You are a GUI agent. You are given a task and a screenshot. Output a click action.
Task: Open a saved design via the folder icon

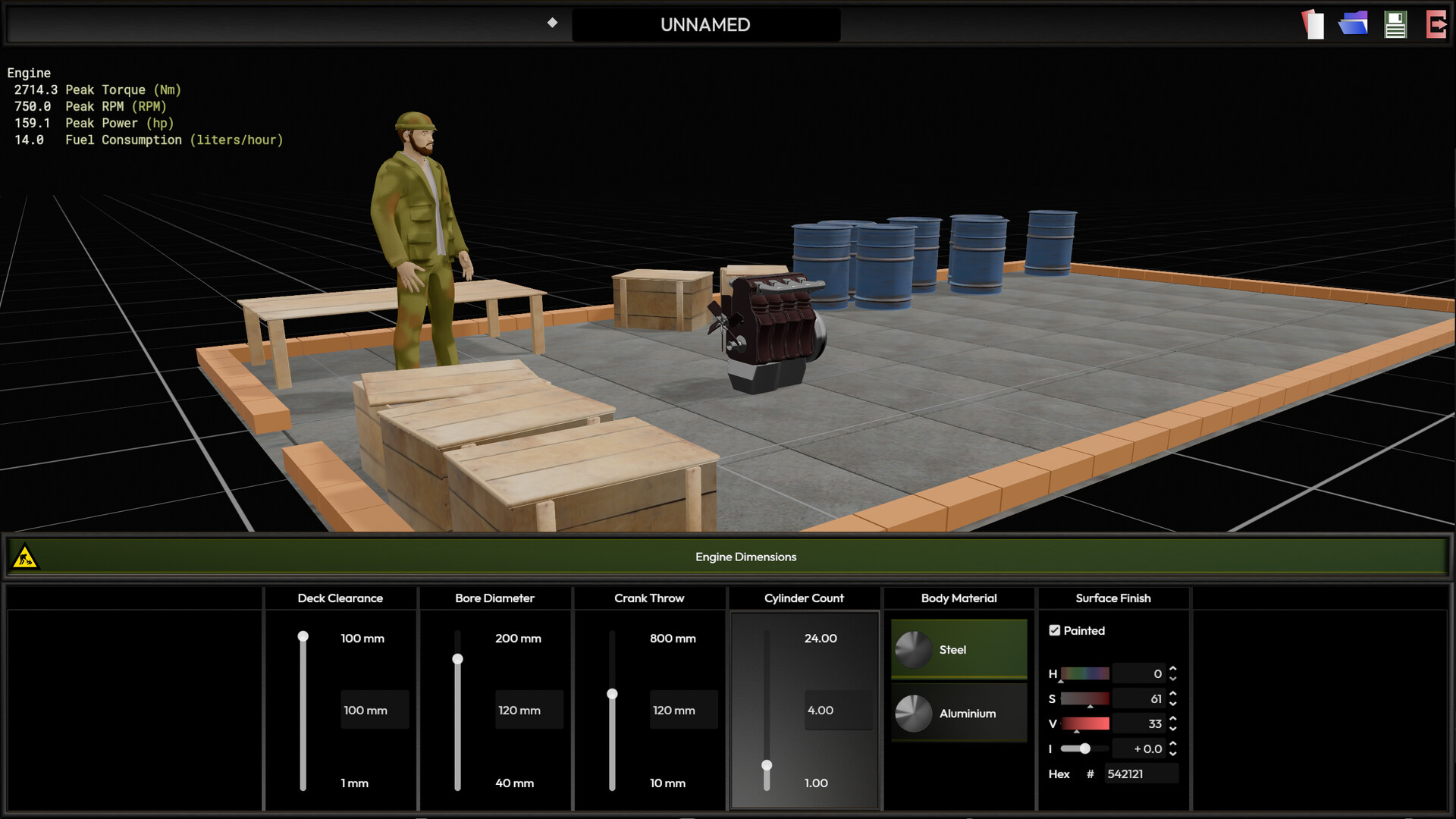click(1353, 24)
